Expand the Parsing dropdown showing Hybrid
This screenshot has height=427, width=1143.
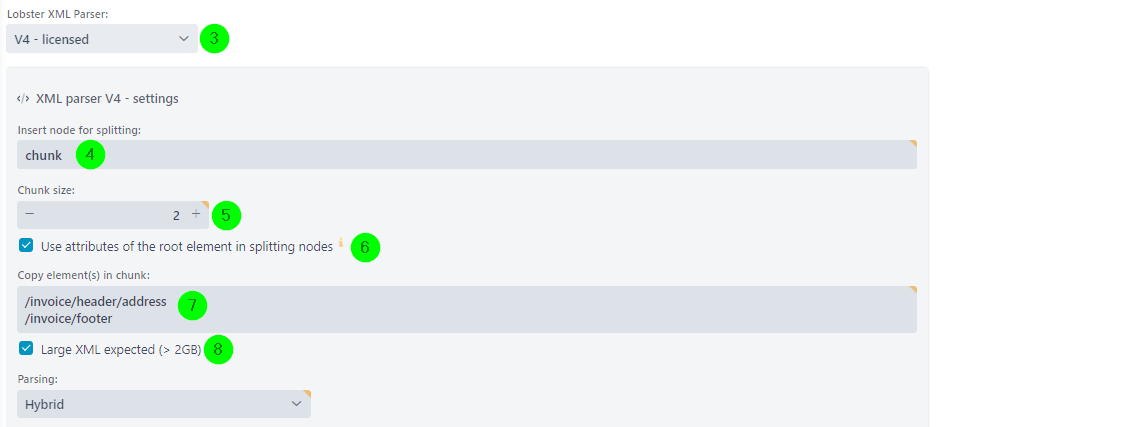click(164, 404)
